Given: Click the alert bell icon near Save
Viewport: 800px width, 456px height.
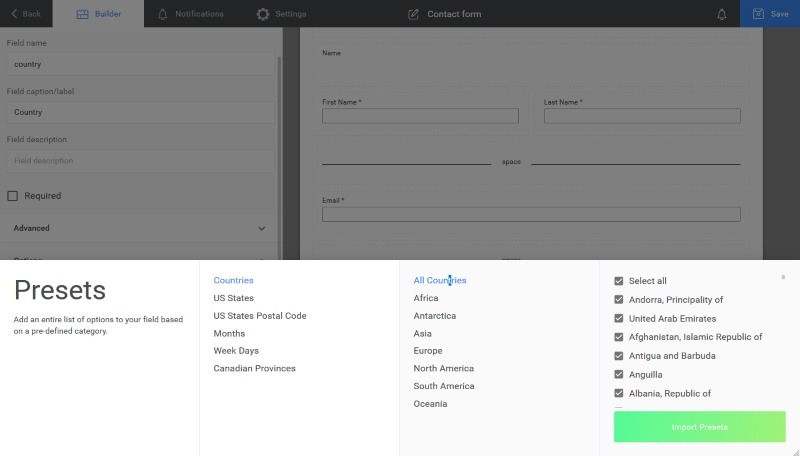Looking at the screenshot, I should tap(722, 14).
